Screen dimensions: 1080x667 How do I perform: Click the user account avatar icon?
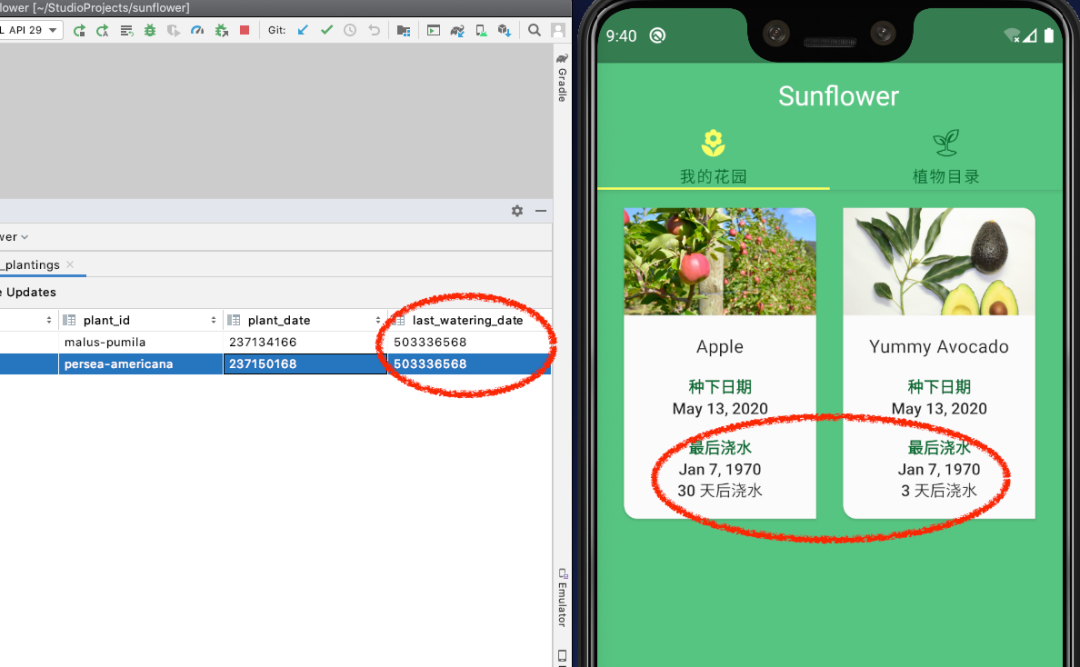coord(559,30)
